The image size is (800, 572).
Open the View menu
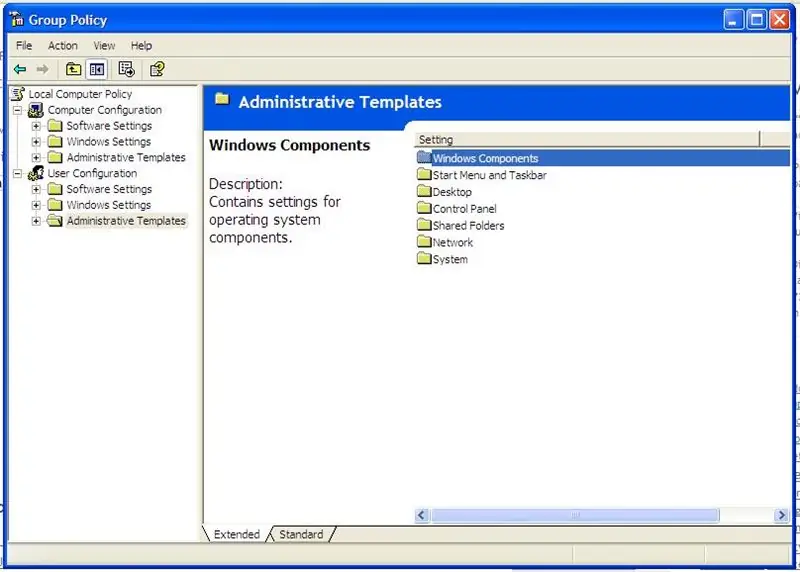coord(104,45)
